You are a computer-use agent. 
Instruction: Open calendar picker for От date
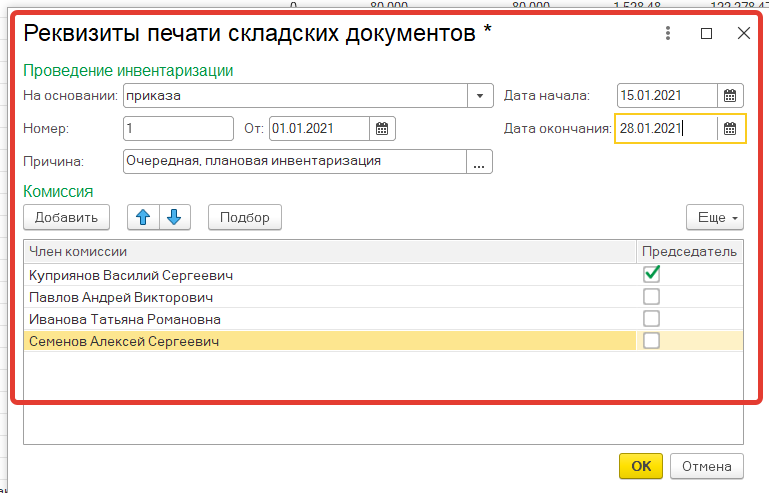382,128
